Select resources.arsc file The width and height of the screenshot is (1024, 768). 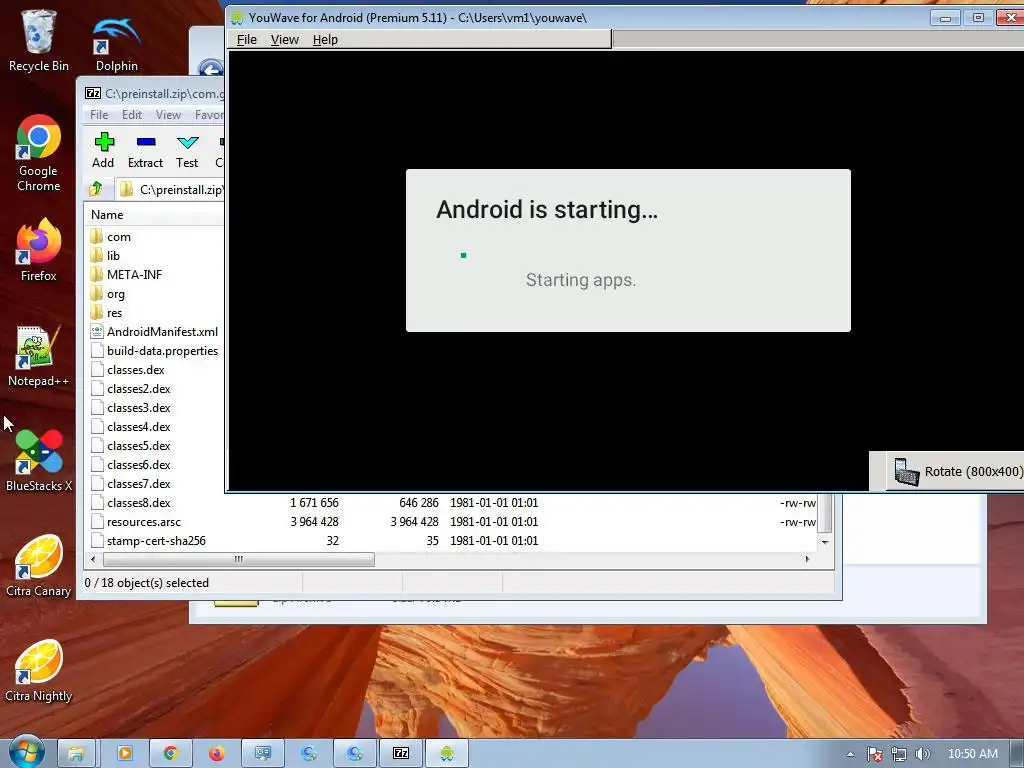tap(144, 522)
